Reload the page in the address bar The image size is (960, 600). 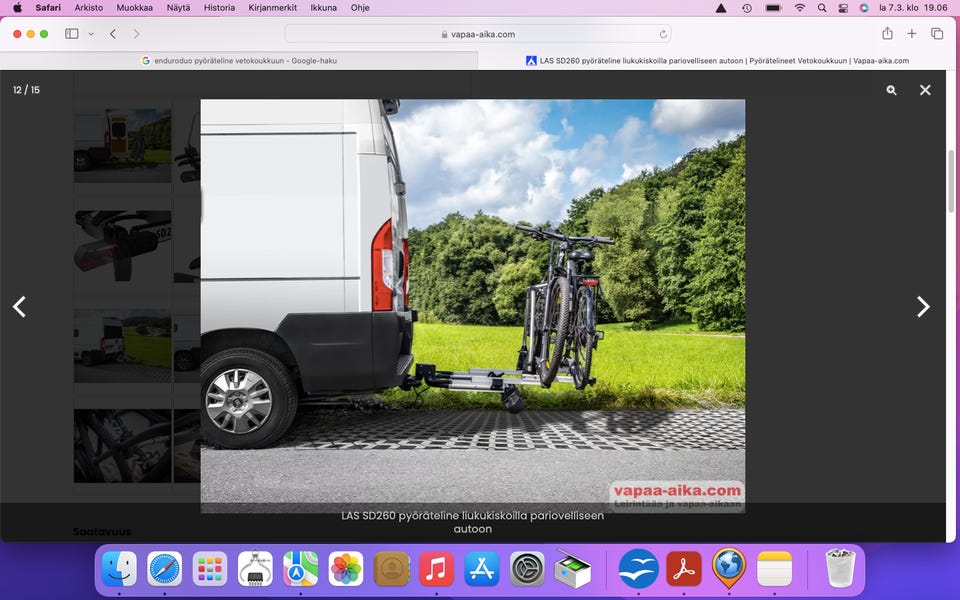[663, 34]
